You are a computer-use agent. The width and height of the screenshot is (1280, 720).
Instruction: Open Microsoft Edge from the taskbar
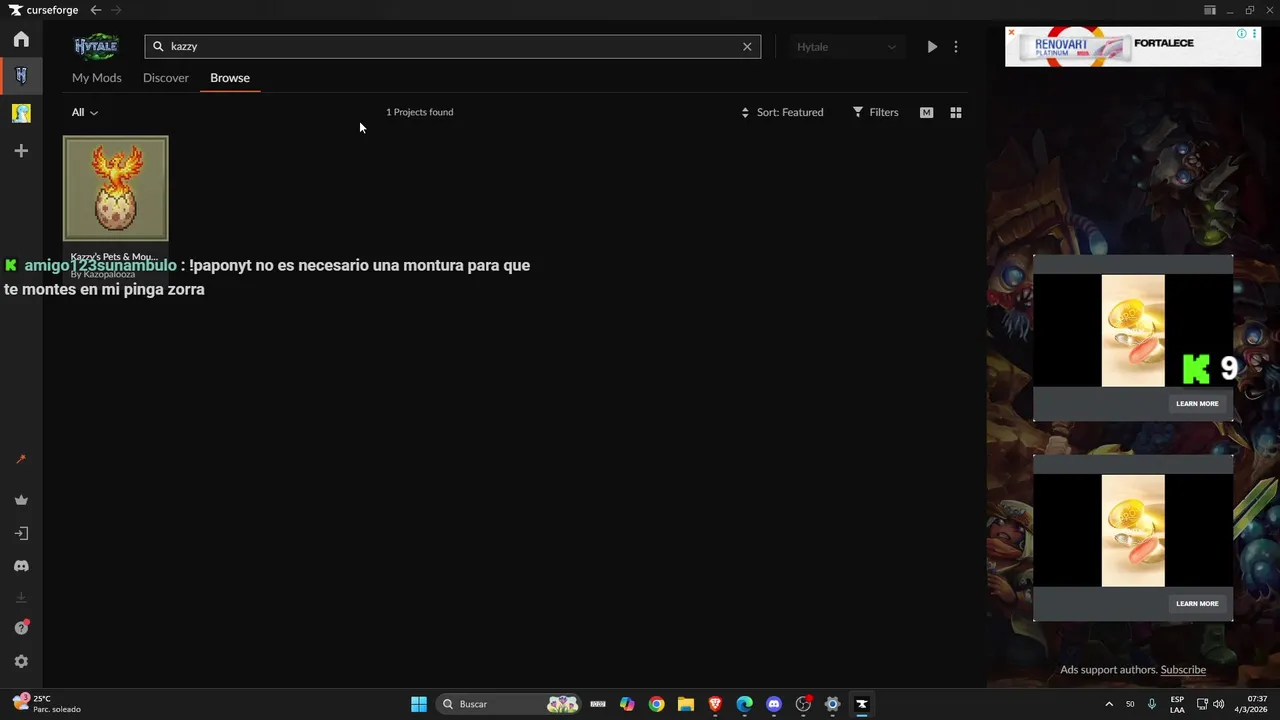(x=744, y=704)
